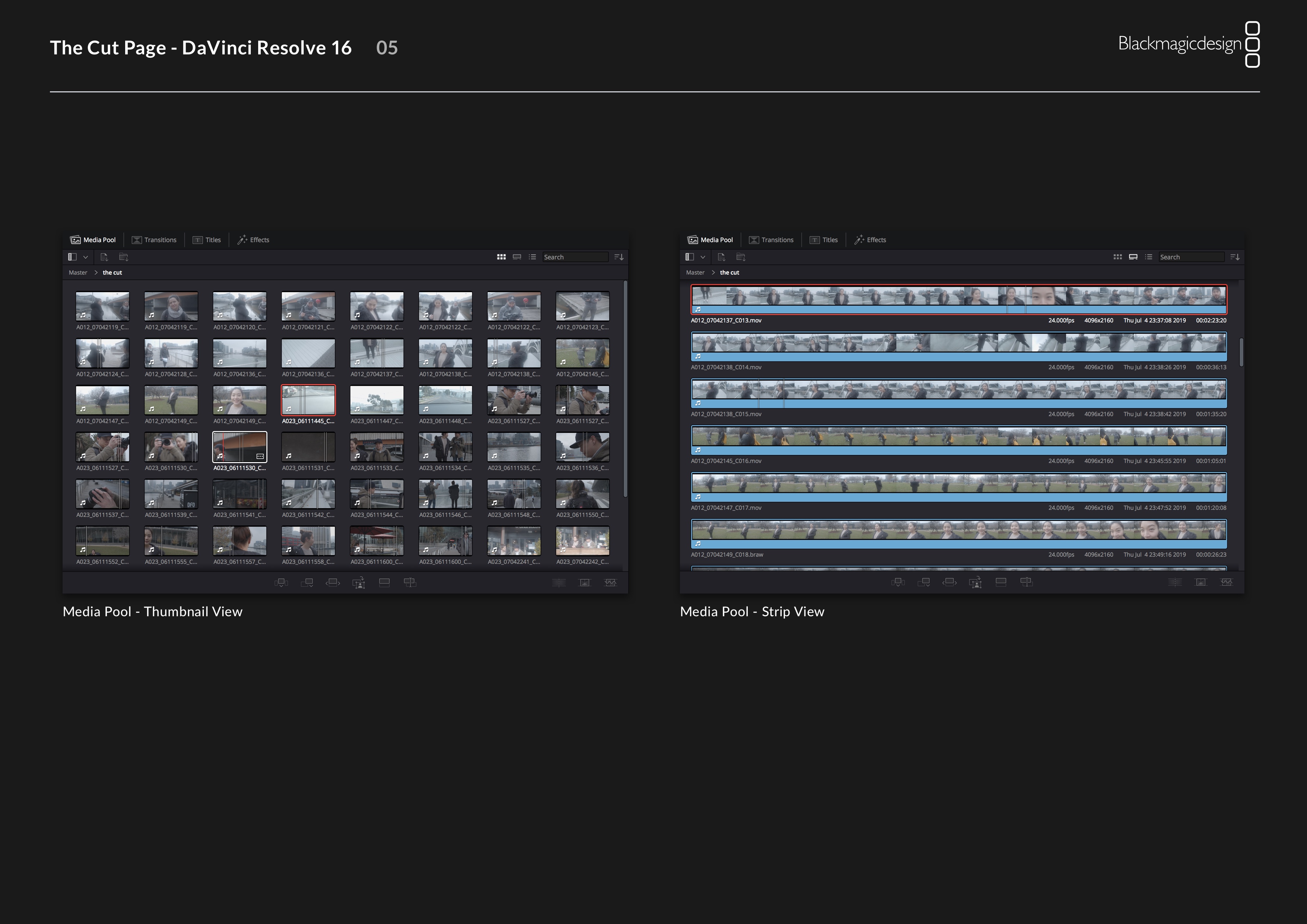
Task: Select the Source Overwrite edit icon
Action: point(410,582)
